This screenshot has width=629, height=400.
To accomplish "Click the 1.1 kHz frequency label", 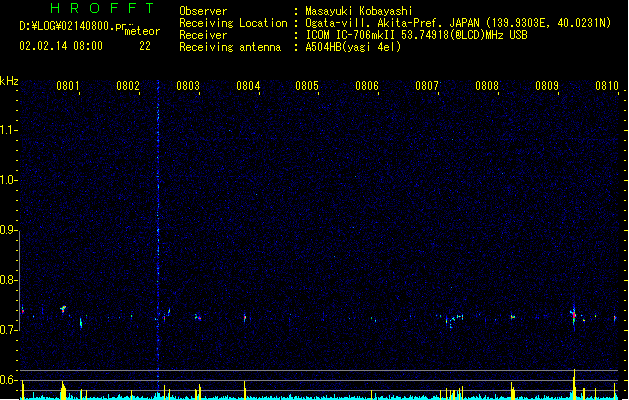I will (9, 130).
